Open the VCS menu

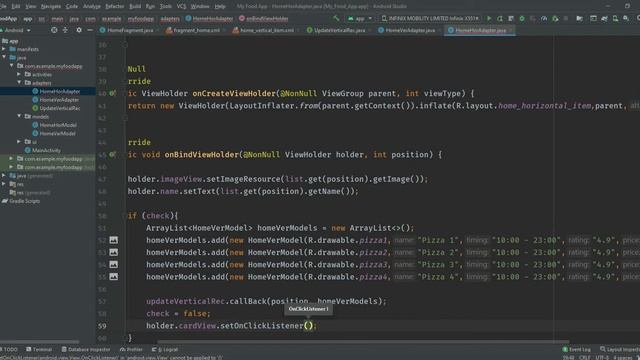pos(181,6)
